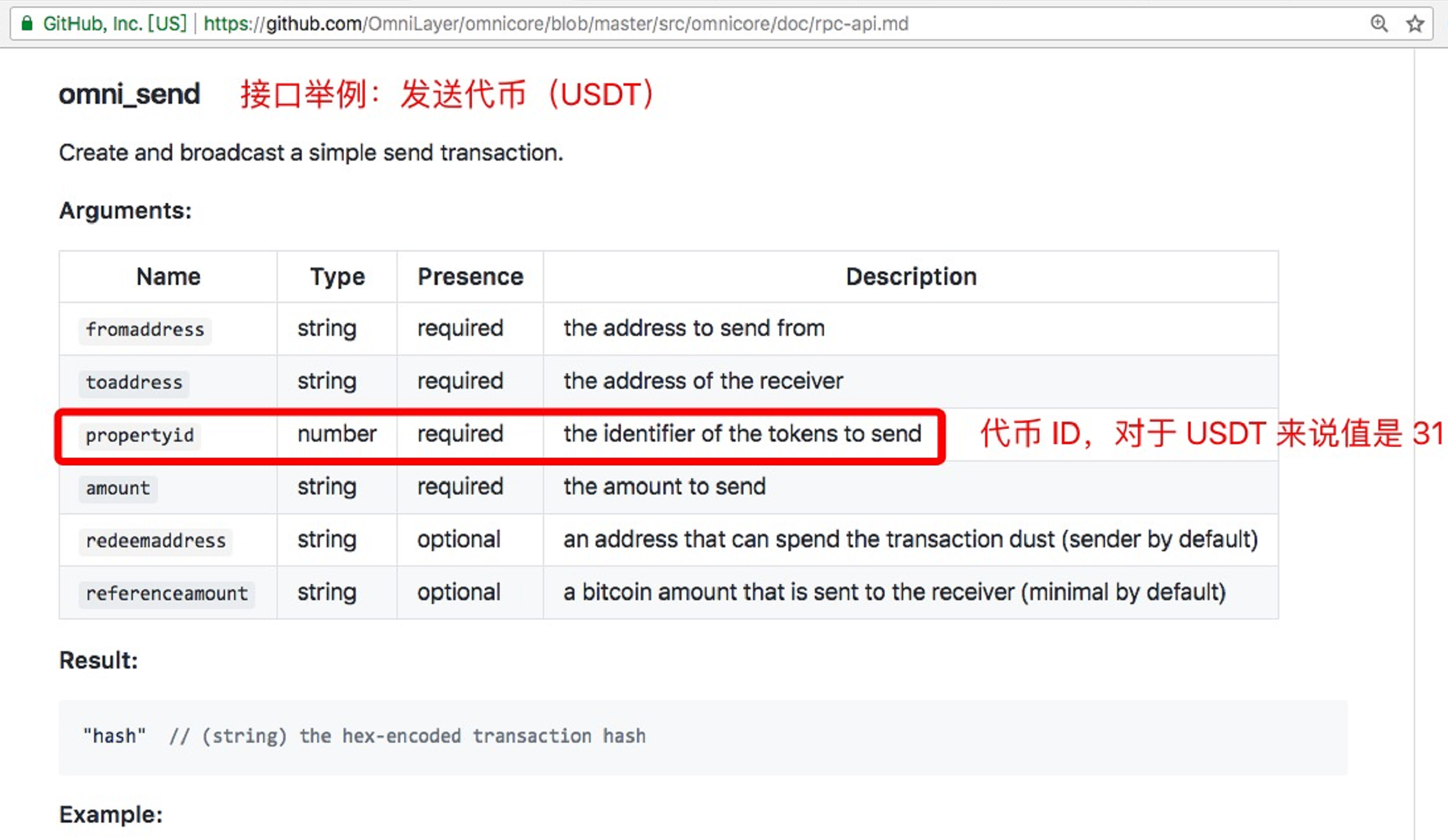The height and width of the screenshot is (840, 1448).
Task: Toggle the toaddress required field
Action: (x=460, y=381)
